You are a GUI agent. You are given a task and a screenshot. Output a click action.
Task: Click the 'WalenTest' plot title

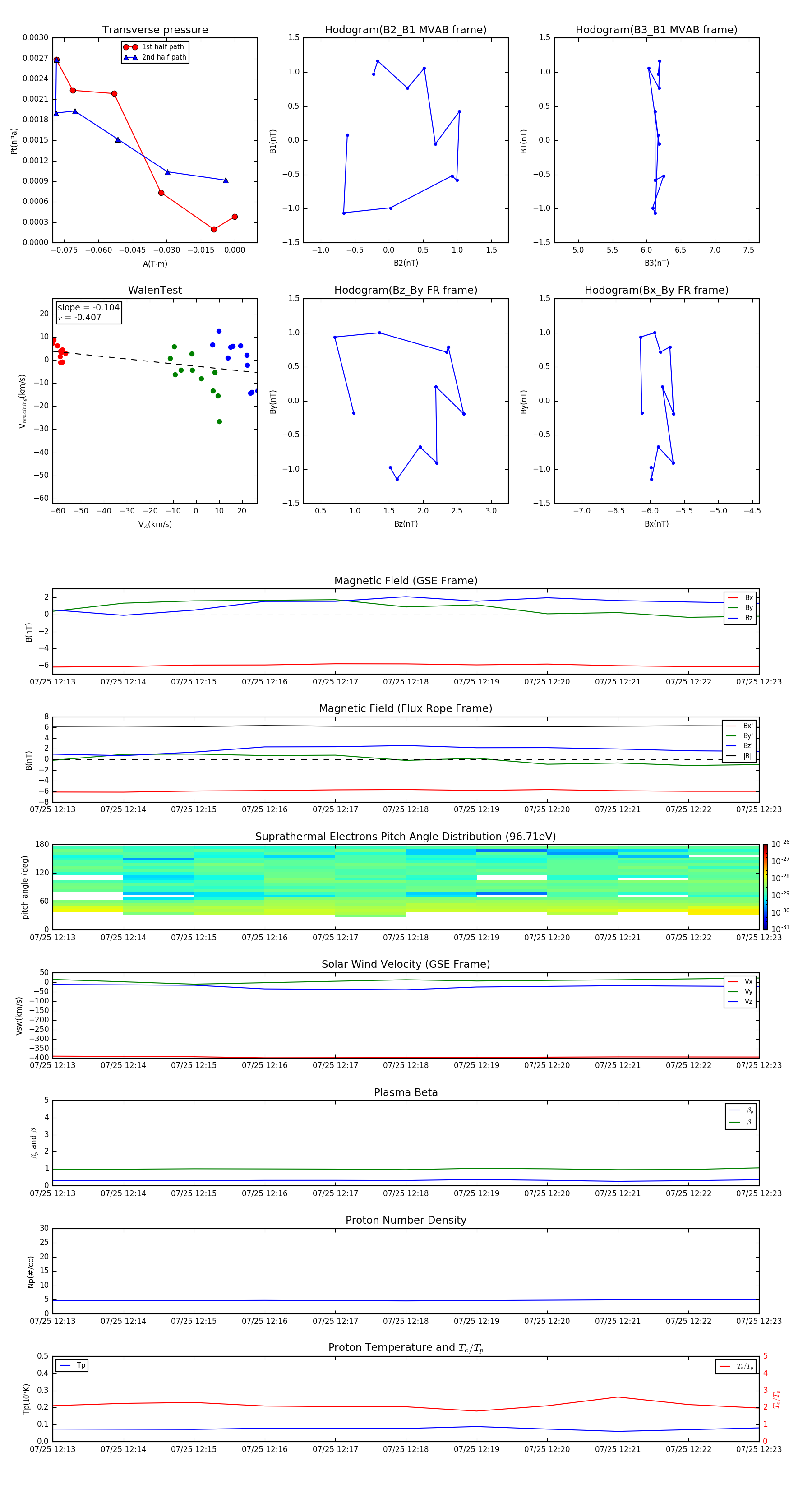(x=155, y=290)
